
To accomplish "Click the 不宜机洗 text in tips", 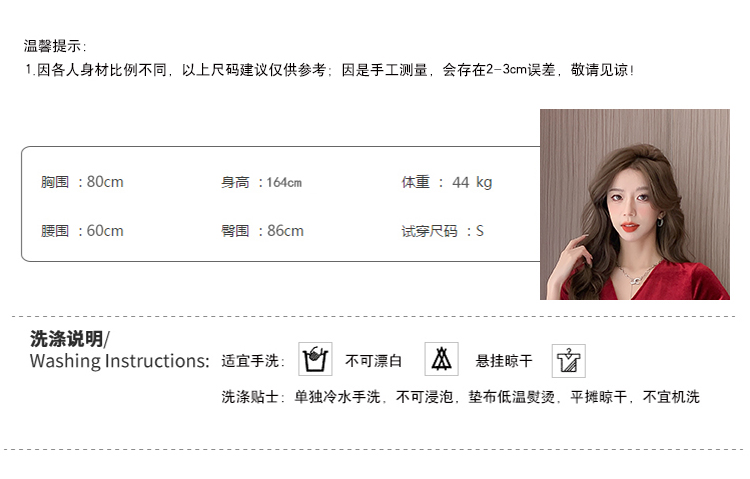I will tap(671, 397).
